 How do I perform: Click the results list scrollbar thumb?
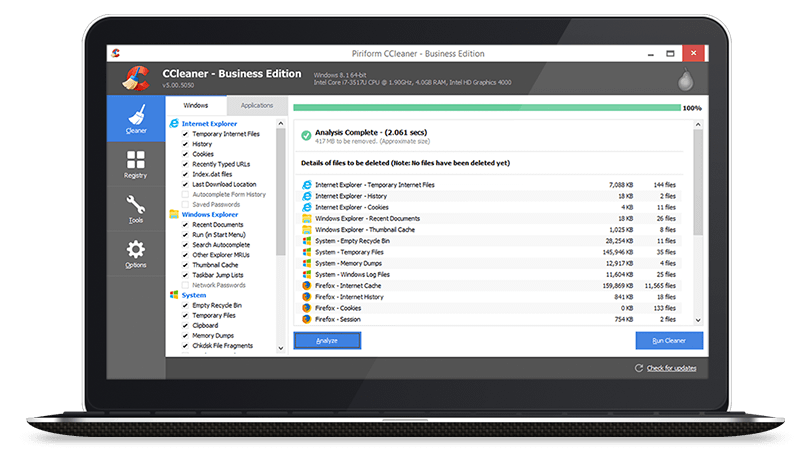[x=698, y=182]
